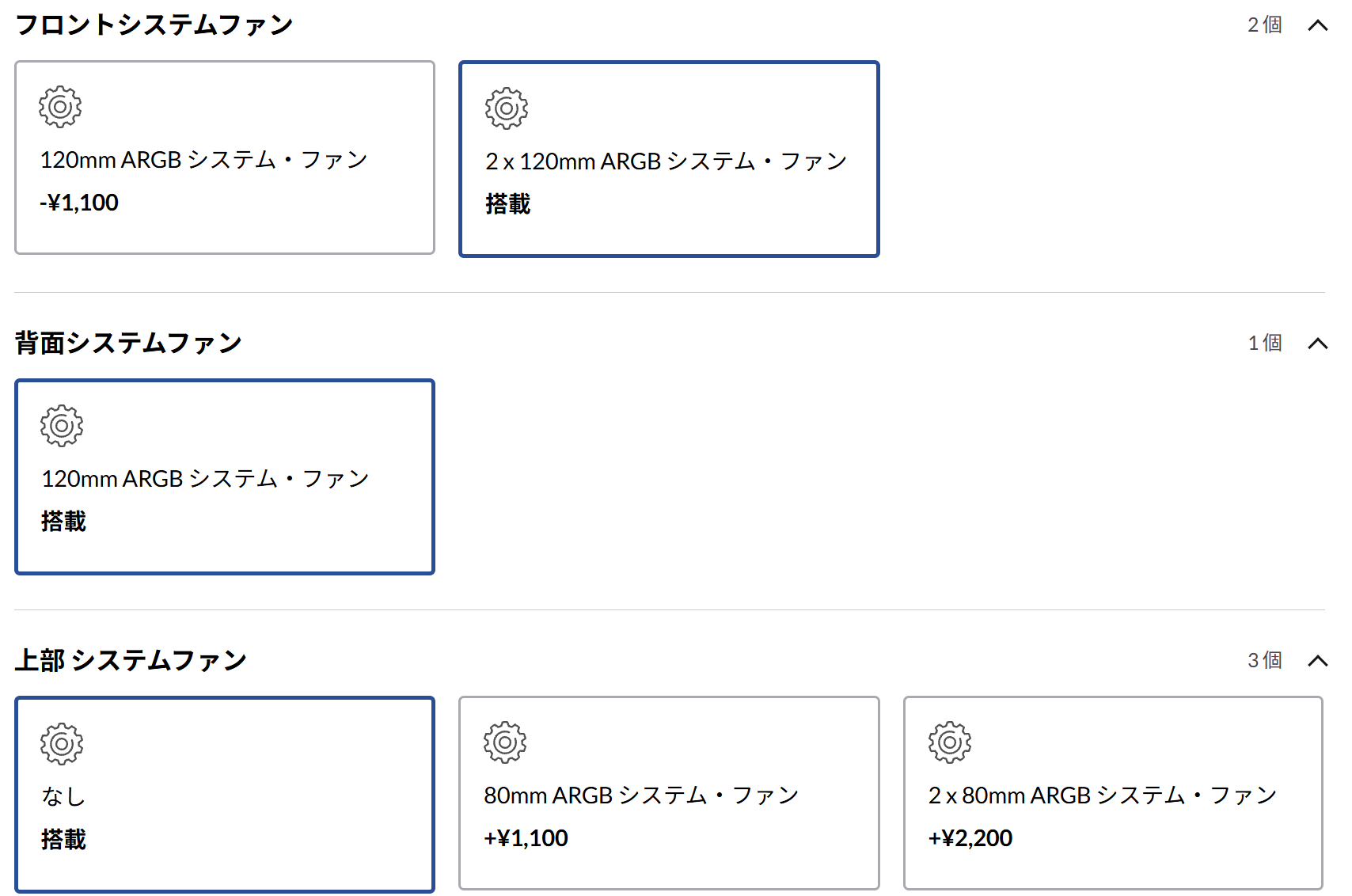Viewport: 1352px width, 896px height.
Task: Click gear icon on single 120mm front fan card
Action: [x=60, y=107]
